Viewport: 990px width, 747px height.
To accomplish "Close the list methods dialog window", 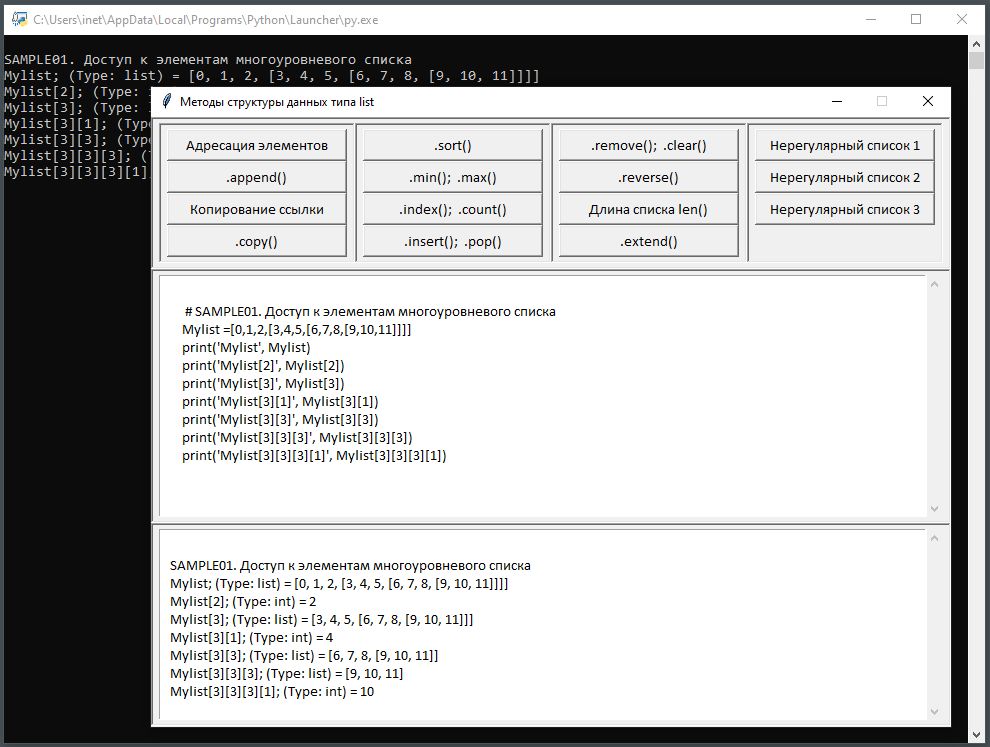I will [x=927, y=101].
